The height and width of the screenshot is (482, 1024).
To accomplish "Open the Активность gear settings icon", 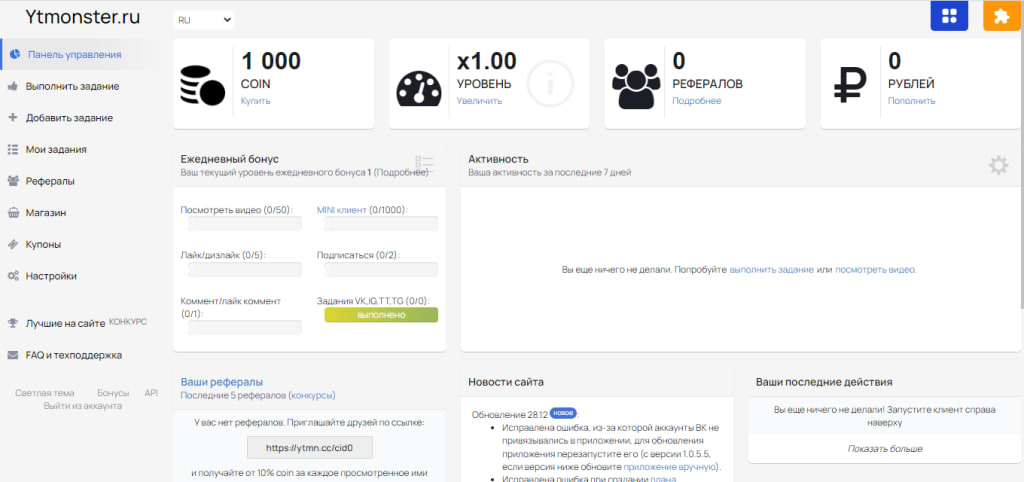I will point(998,165).
